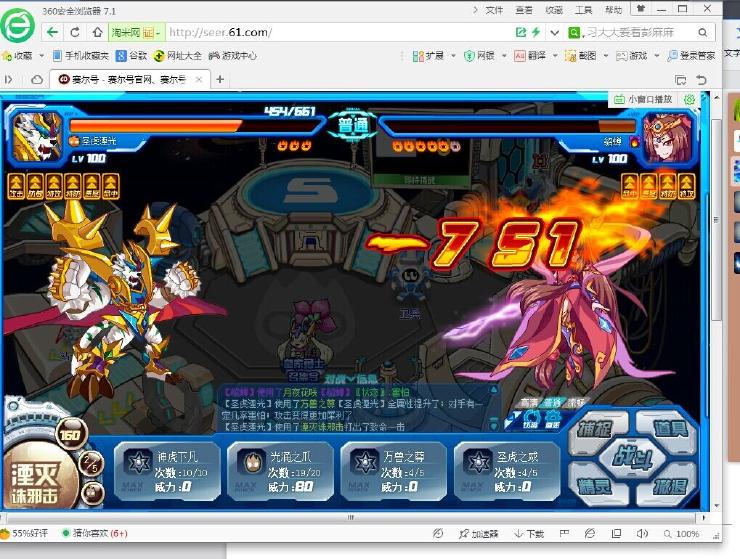Click the horizontal scrollbar below the game
This screenshot has height=559, width=740.
point(350,517)
